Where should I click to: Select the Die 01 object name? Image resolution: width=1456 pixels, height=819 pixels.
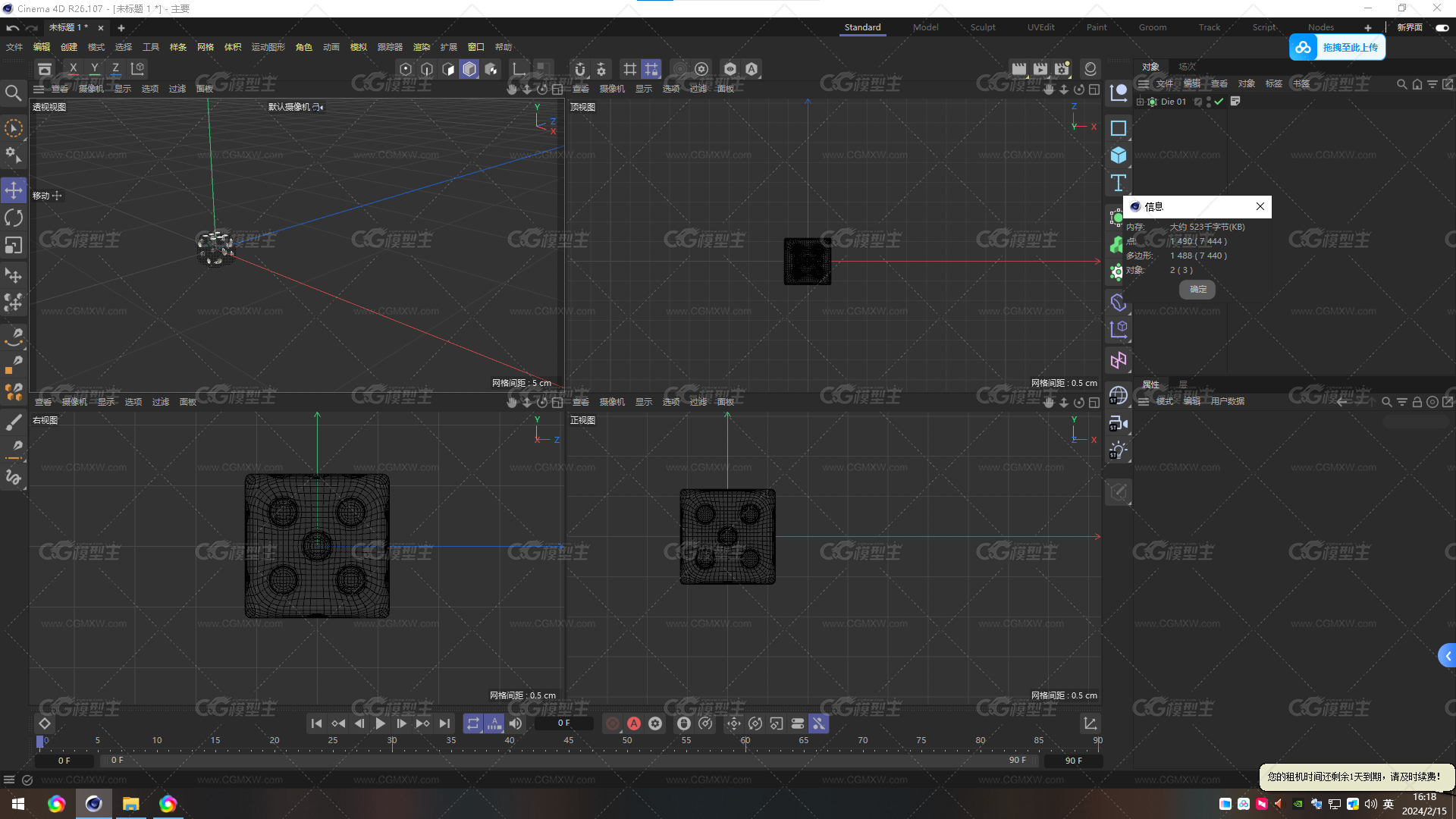coord(1173,102)
